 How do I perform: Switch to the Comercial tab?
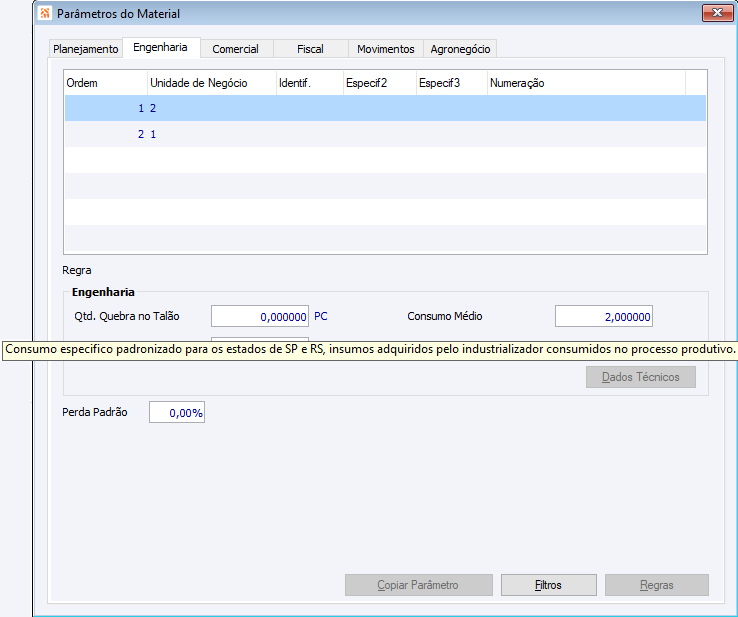[235, 49]
